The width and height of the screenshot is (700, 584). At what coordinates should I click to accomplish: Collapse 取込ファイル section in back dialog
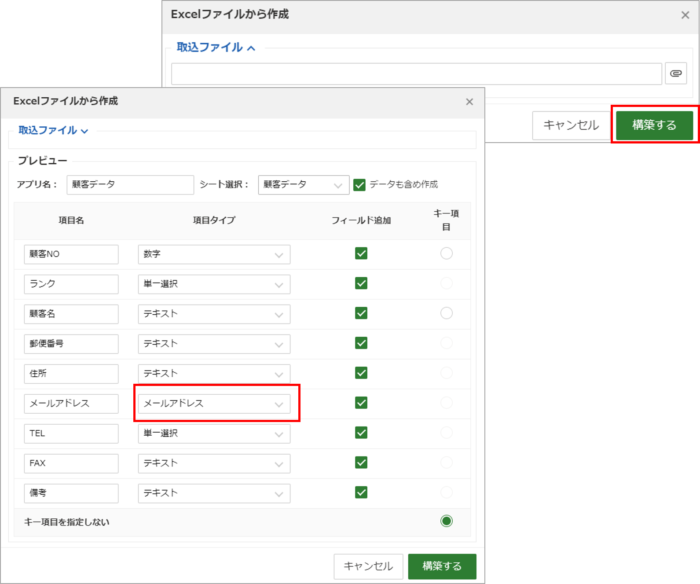click(216, 47)
